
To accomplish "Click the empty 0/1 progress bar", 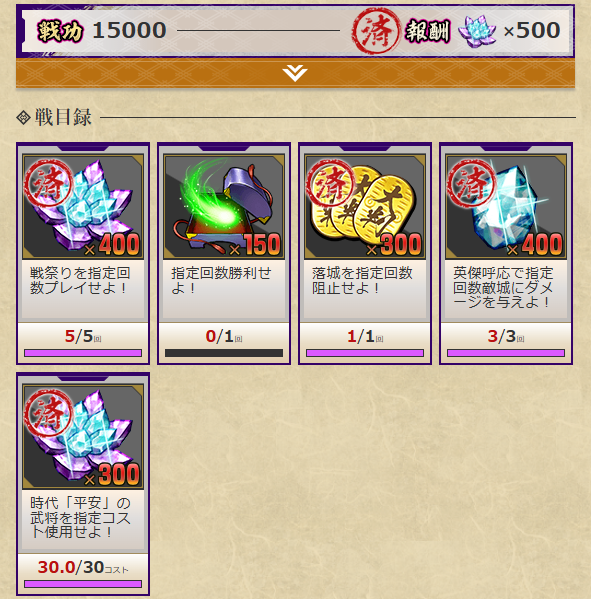I will pos(224,353).
